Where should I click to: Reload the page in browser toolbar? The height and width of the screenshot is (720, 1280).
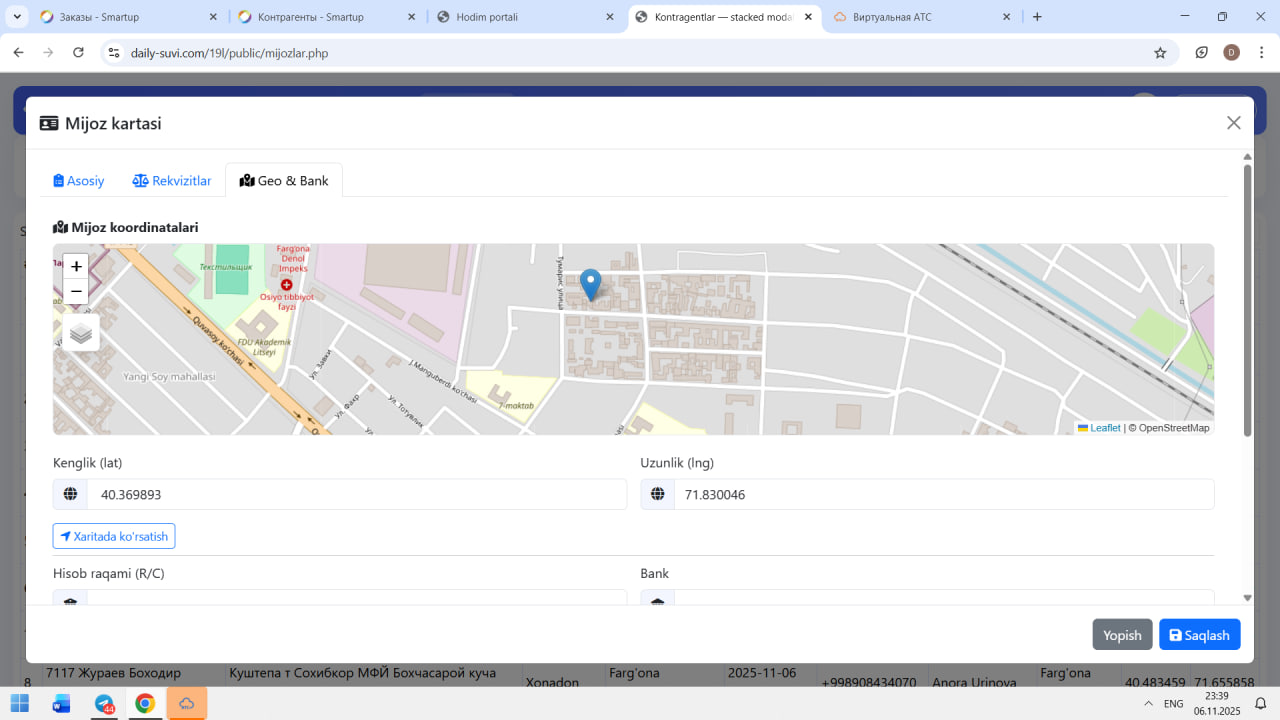coord(78,53)
